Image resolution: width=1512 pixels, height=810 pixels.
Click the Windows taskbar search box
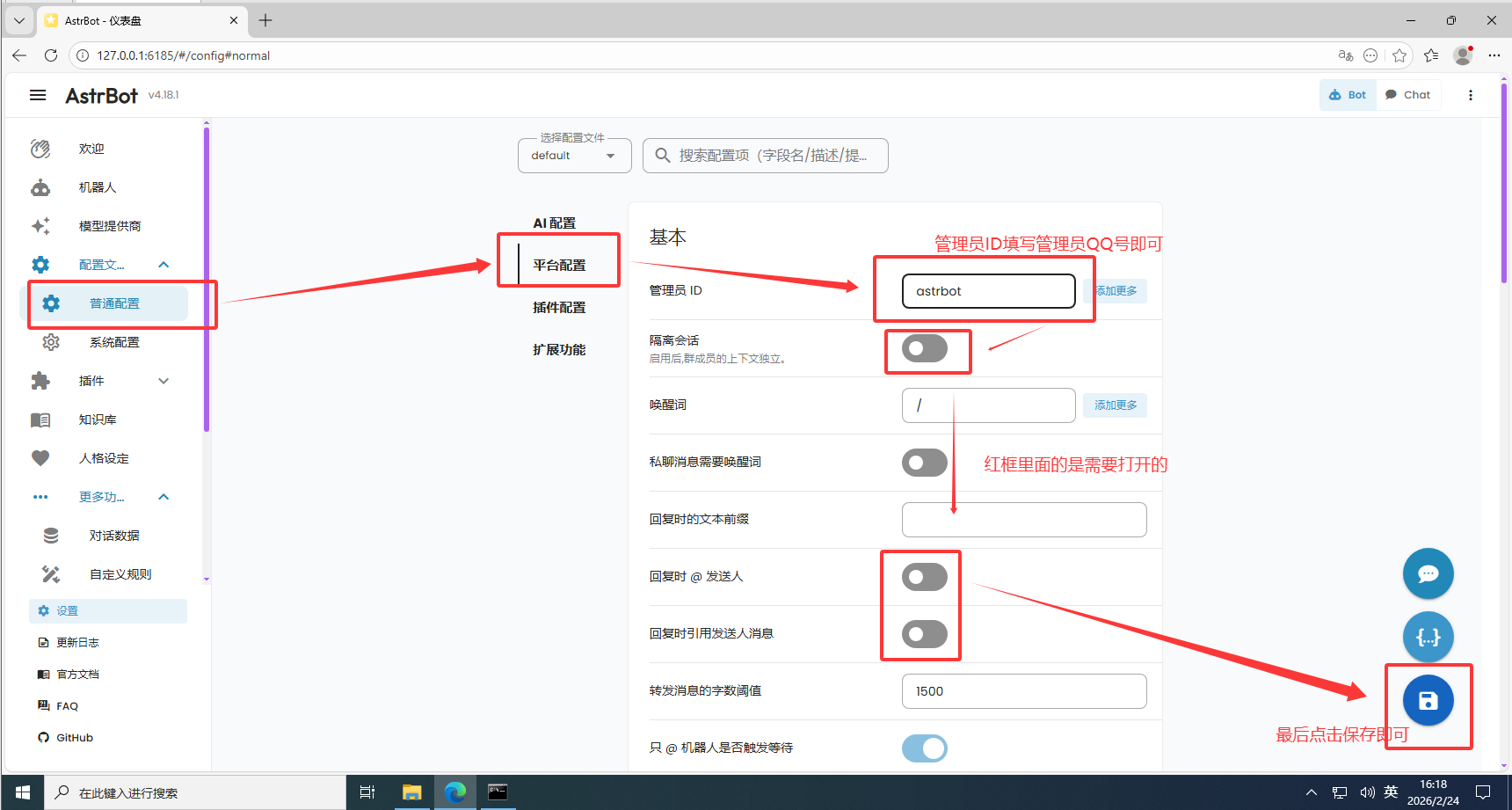[x=195, y=792]
